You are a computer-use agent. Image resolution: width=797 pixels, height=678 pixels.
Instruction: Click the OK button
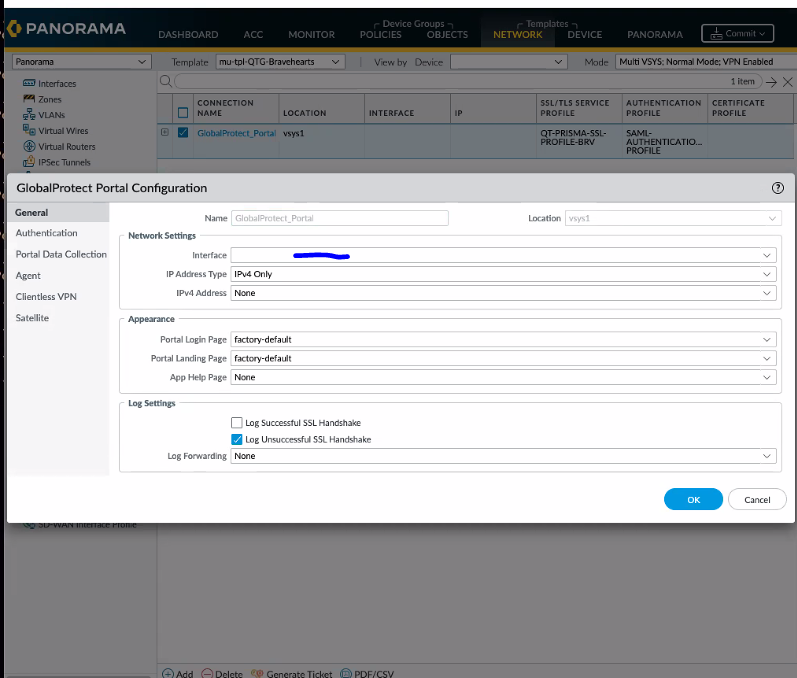(x=693, y=499)
